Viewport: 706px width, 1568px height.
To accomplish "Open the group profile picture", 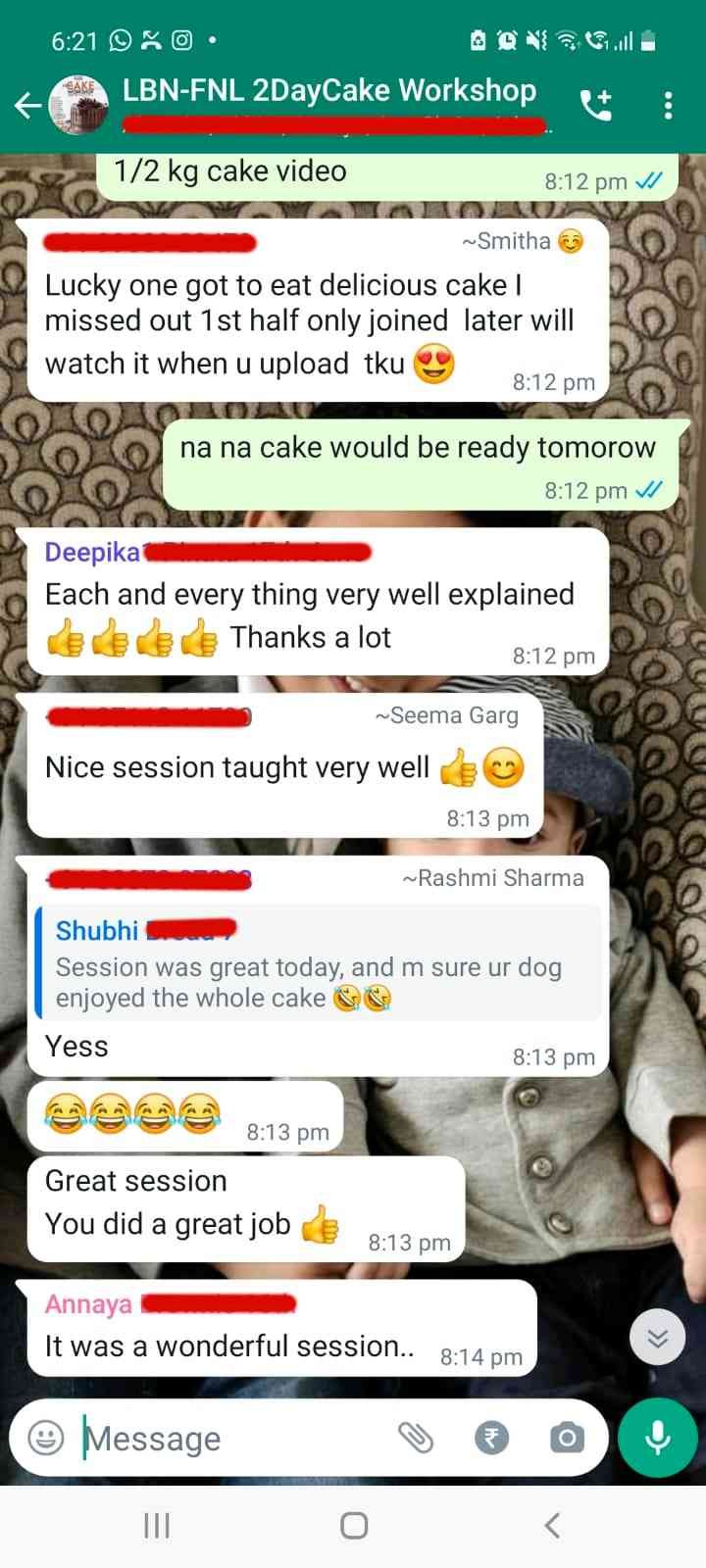I will pyautogui.click(x=78, y=104).
